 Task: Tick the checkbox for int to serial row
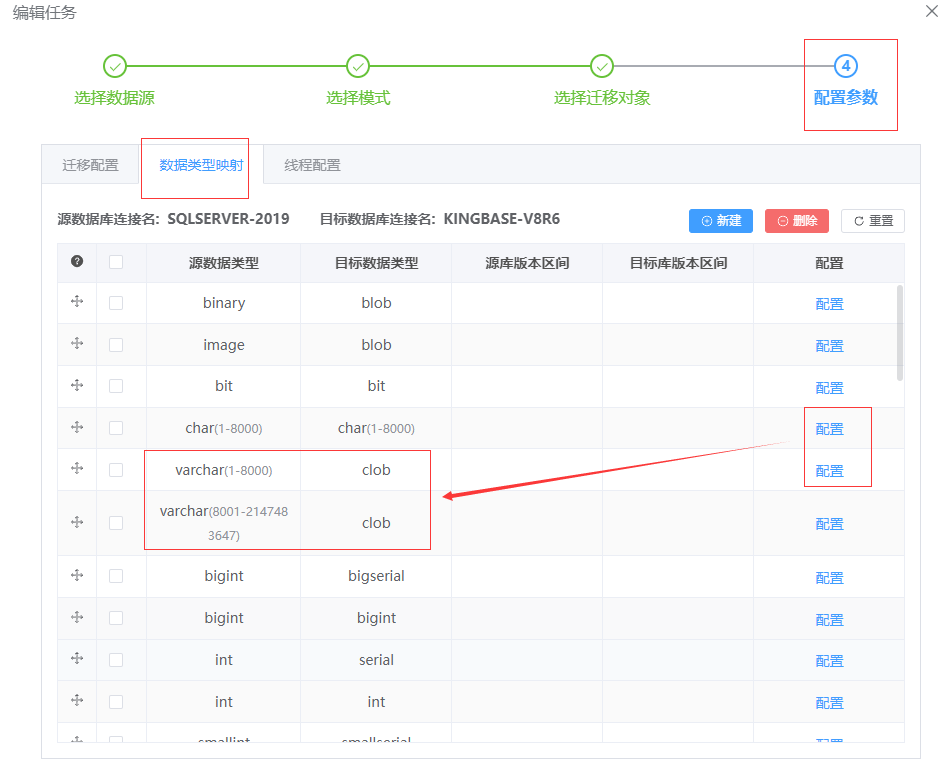tap(116, 660)
